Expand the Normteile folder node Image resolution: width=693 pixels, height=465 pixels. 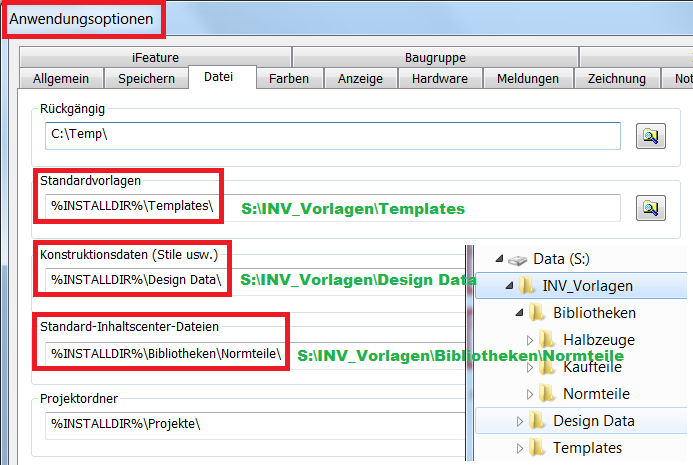click(530, 394)
